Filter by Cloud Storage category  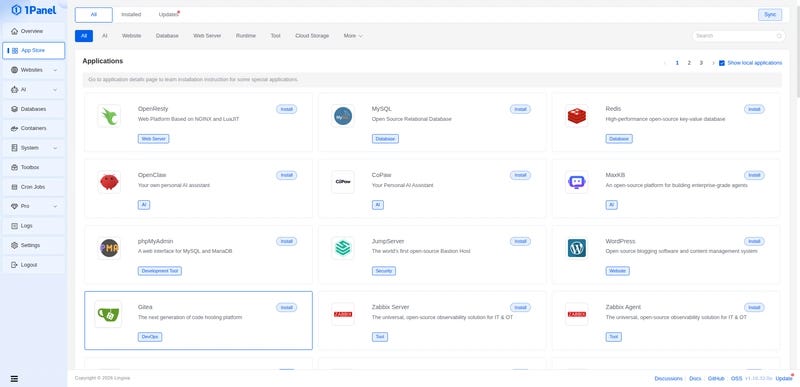click(x=312, y=36)
